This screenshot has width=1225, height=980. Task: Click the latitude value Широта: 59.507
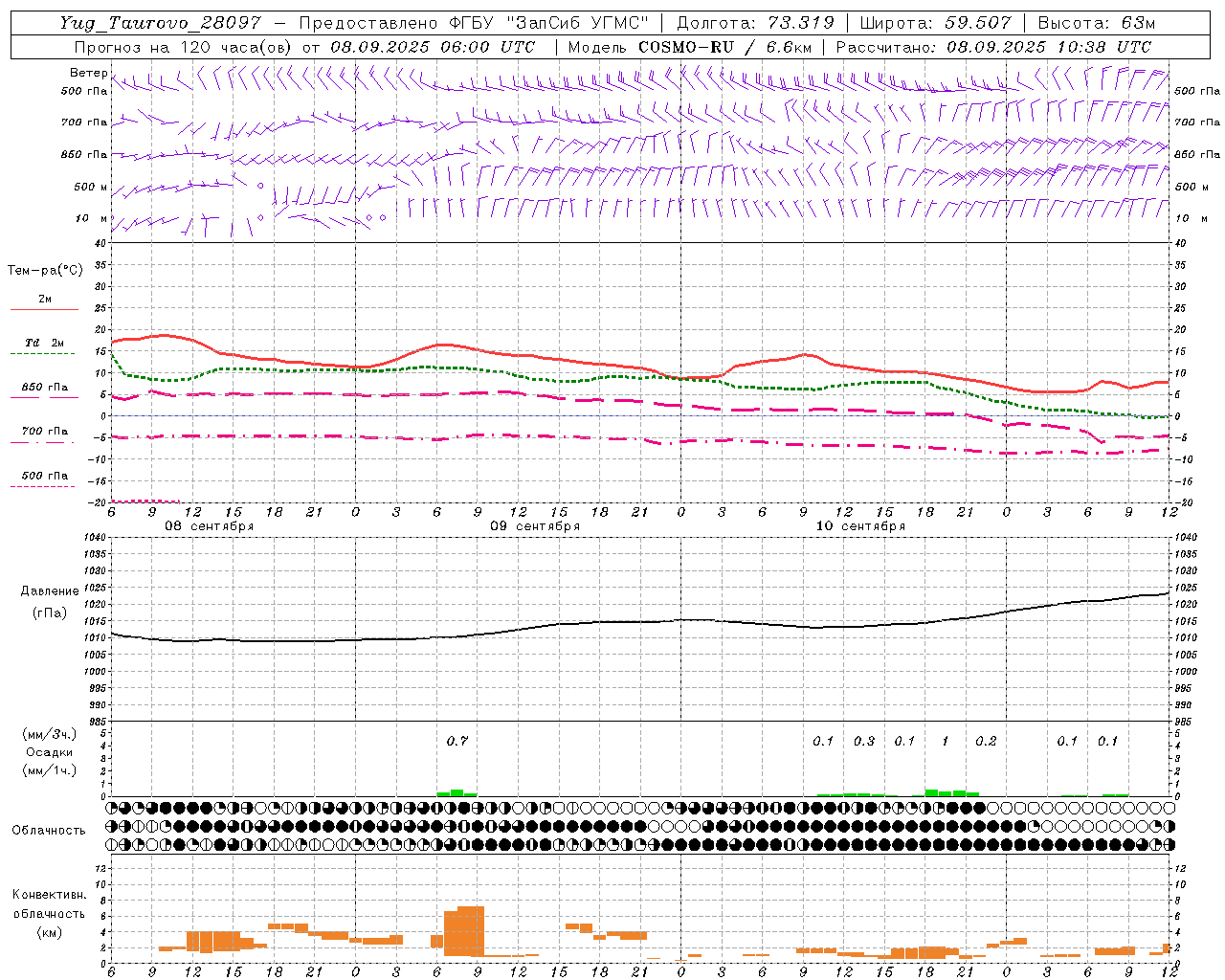tap(936, 23)
